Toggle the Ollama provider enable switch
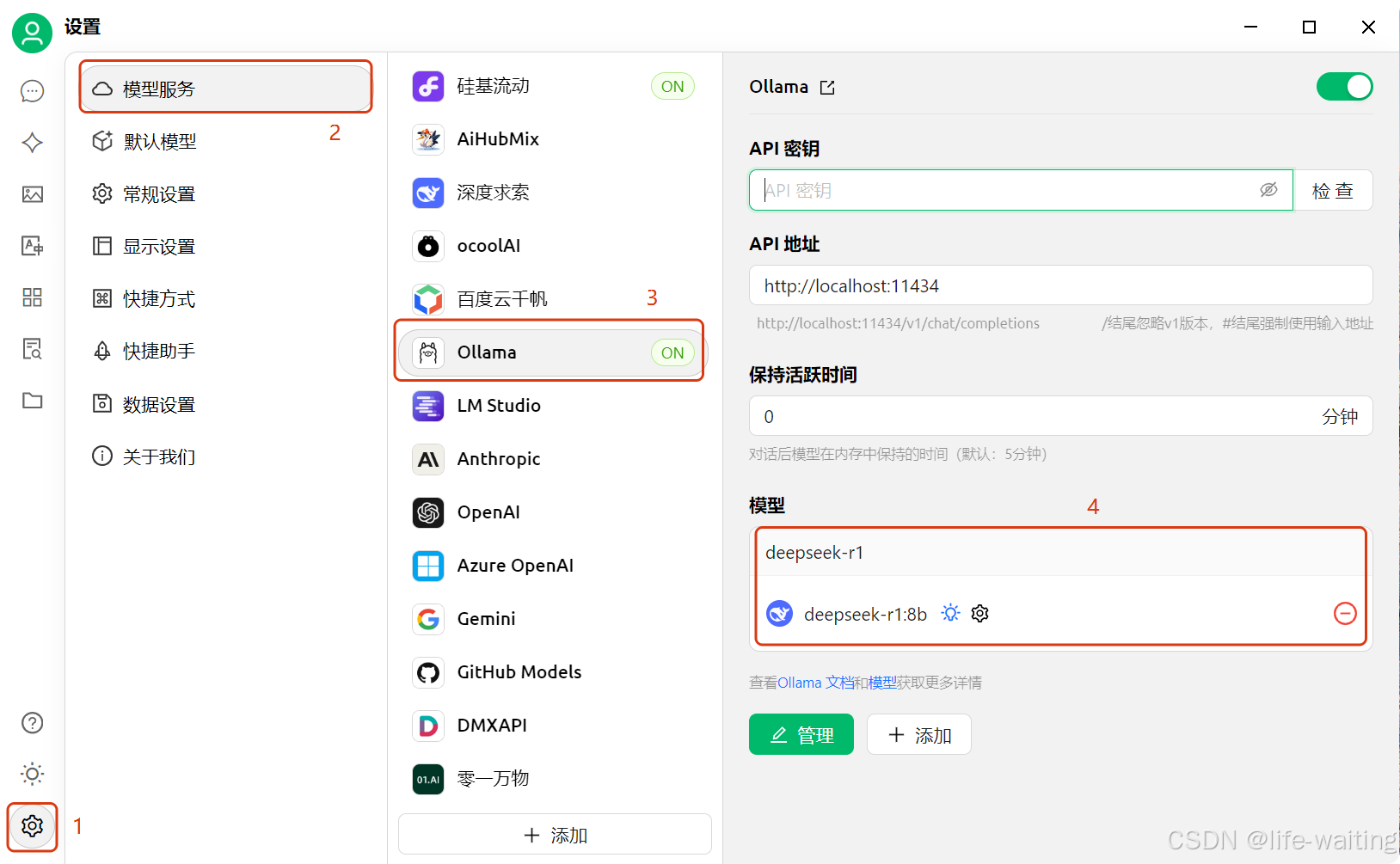The image size is (1400, 864). (x=1344, y=87)
